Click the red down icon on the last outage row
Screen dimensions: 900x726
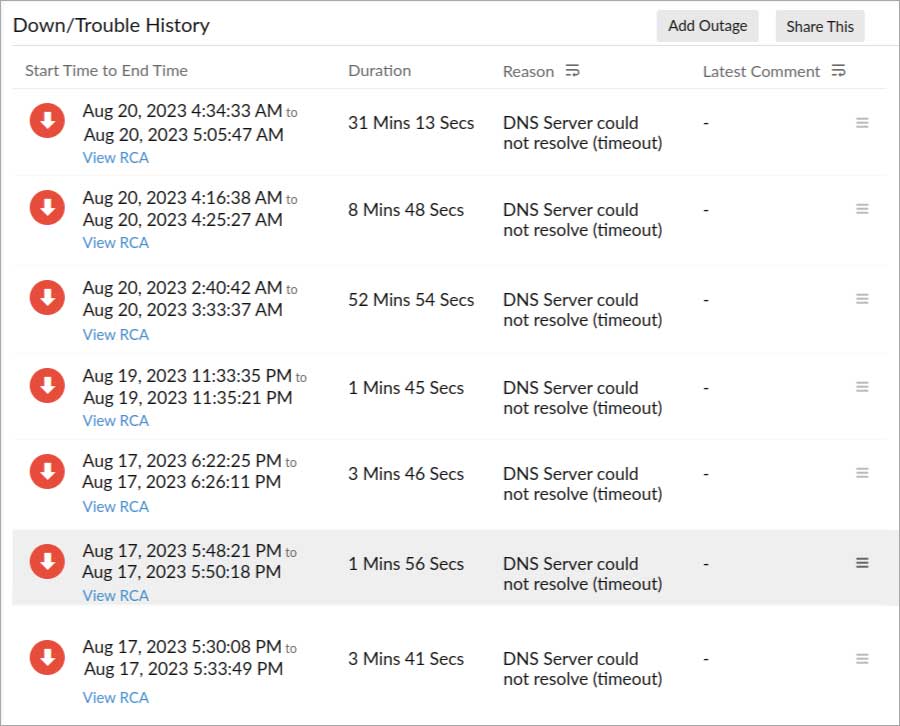click(x=46, y=657)
